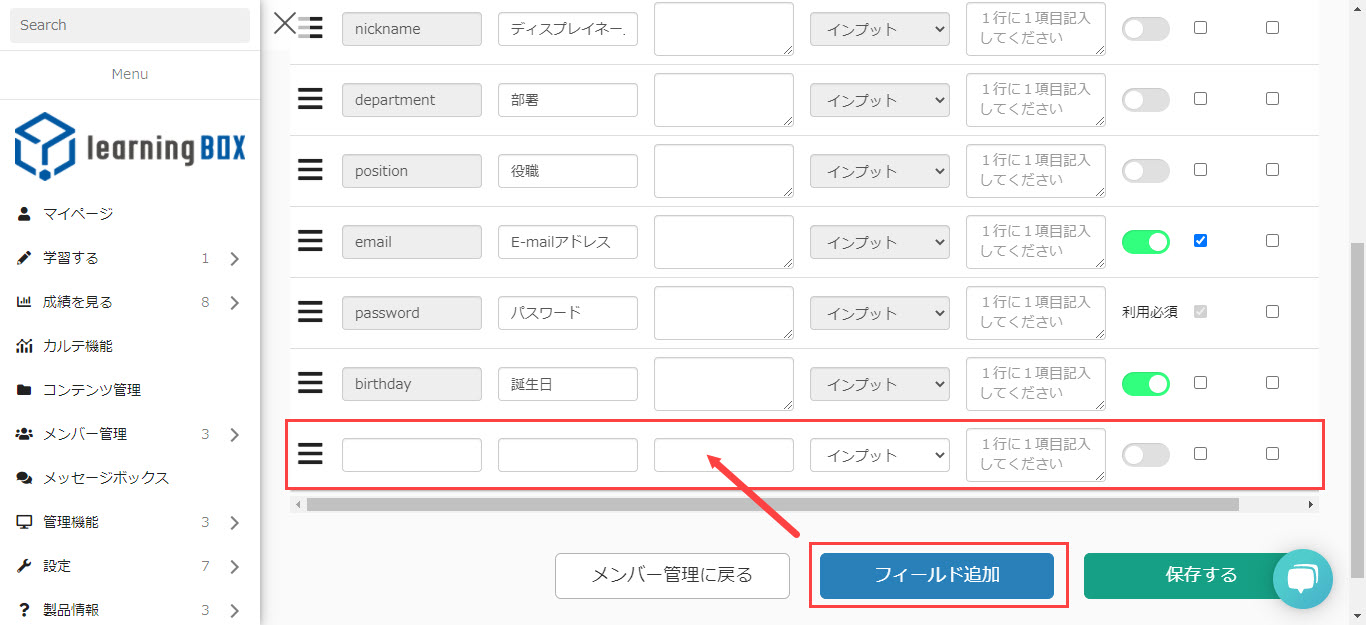
Task: Open the input type dropdown for nickname
Action: pos(879,29)
